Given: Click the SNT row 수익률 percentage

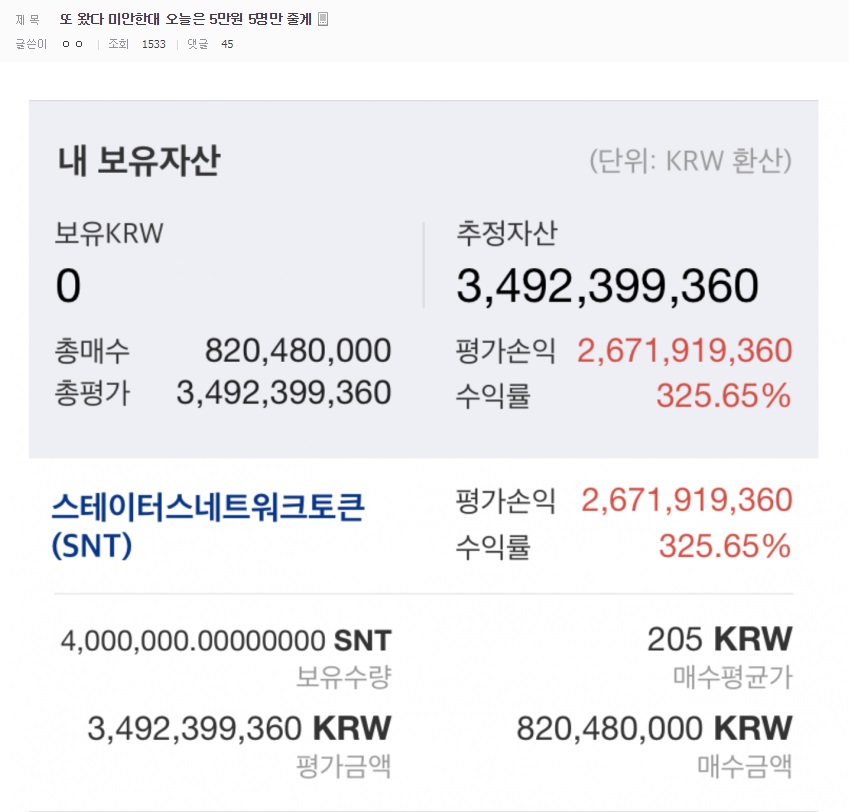Looking at the screenshot, I should tap(724, 546).
